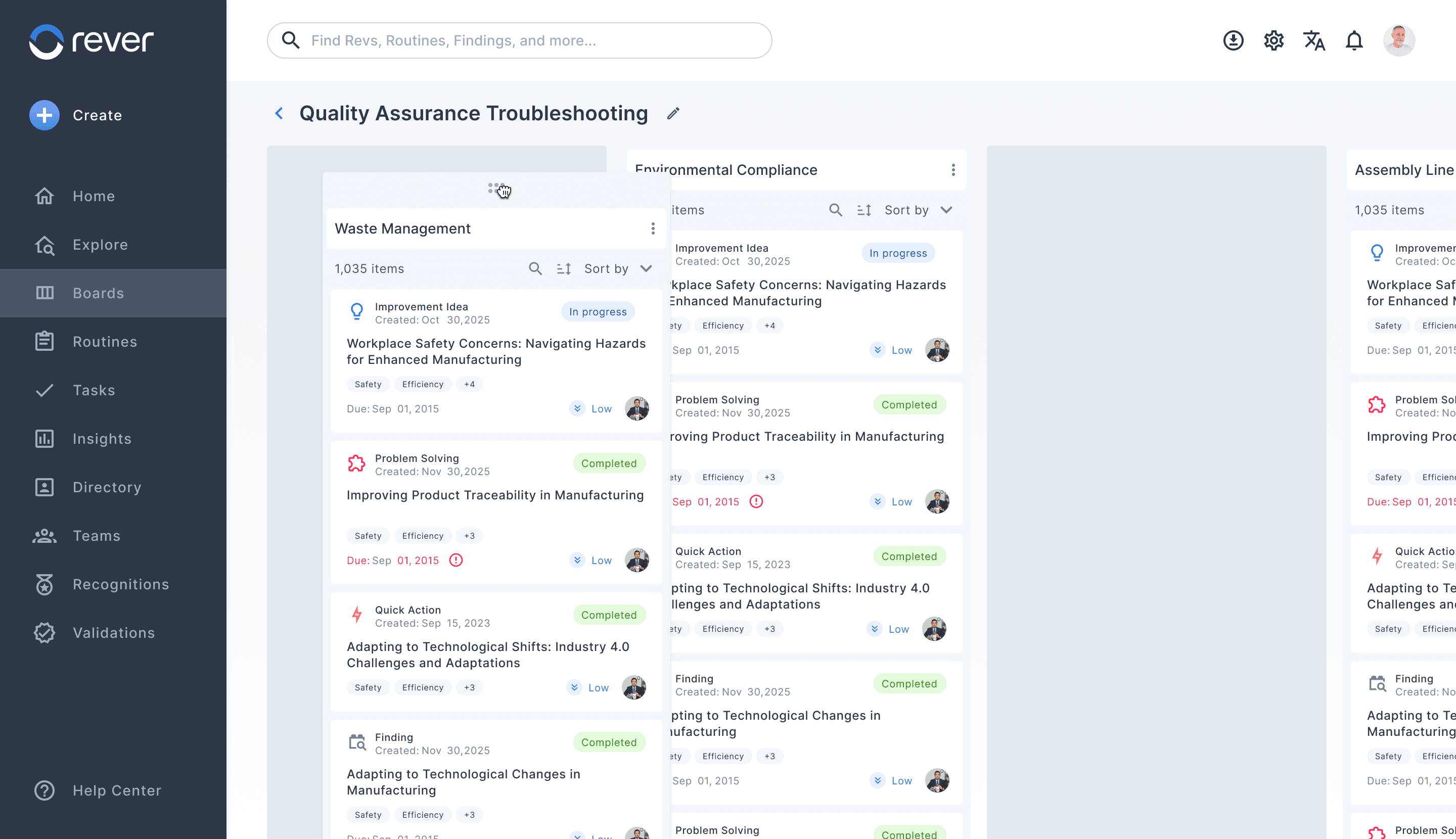Click overdue alert icon in Environmental Compliance column
This screenshot has width=1456, height=839.
point(756,501)
